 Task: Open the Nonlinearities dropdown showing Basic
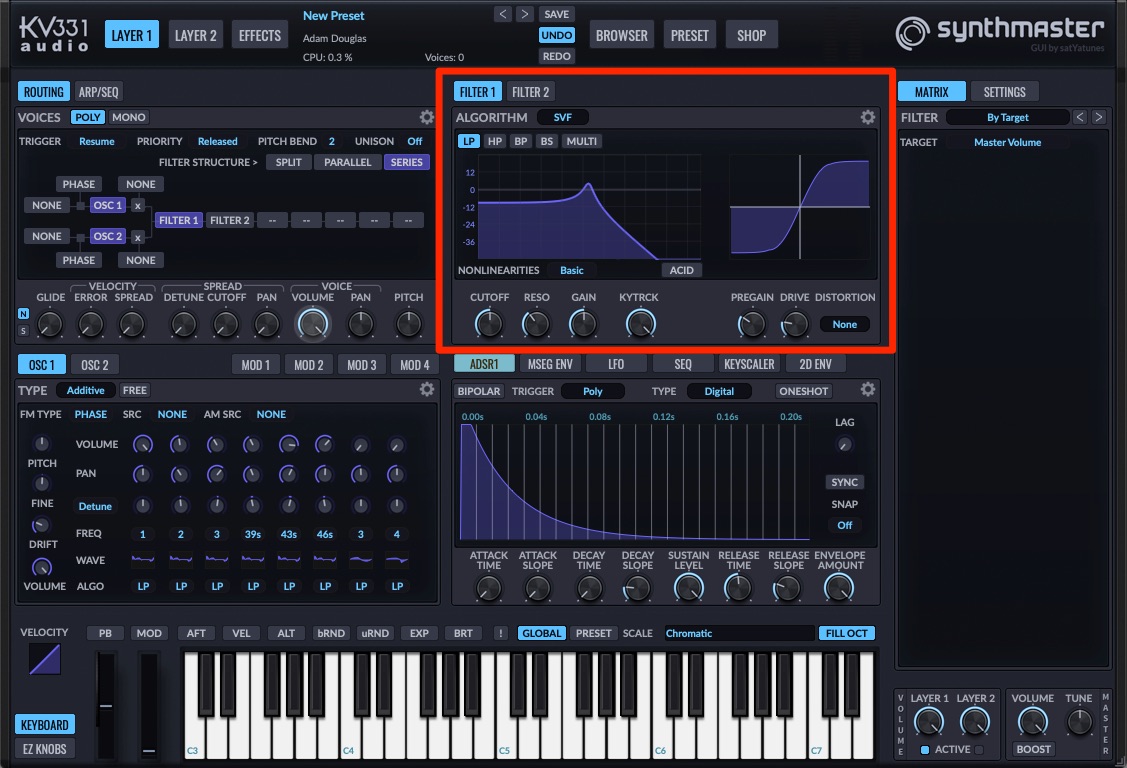point(571,270)
